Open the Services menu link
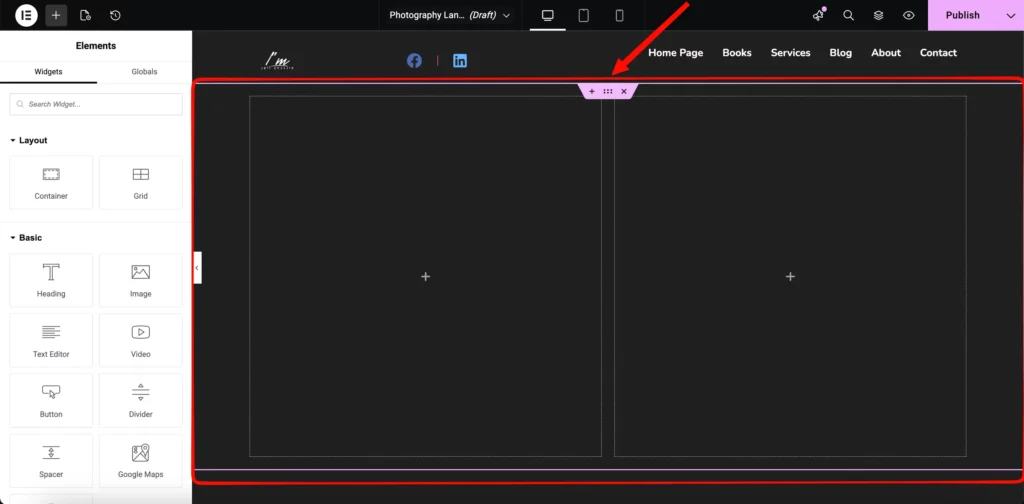Viewport: 1024px width, 504px height. point(790,53)
